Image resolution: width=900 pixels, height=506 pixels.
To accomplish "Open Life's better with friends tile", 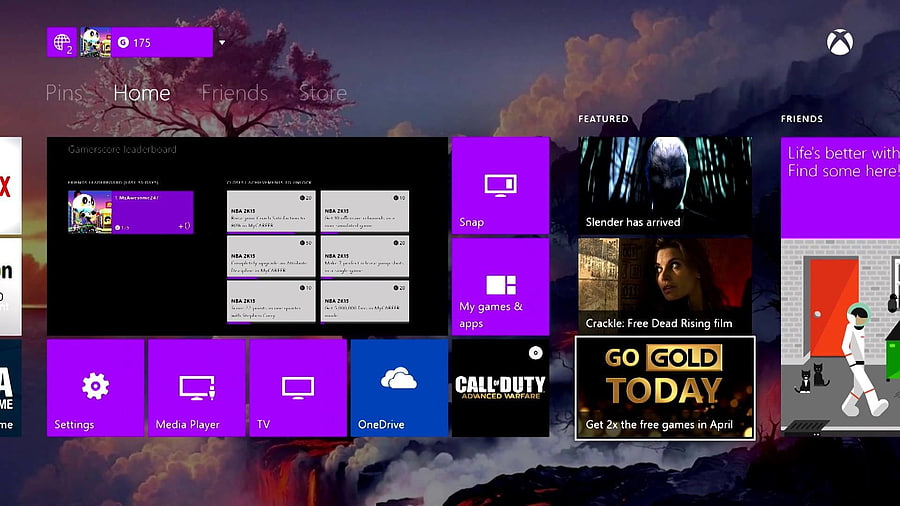I will click(x=840, y=187).
